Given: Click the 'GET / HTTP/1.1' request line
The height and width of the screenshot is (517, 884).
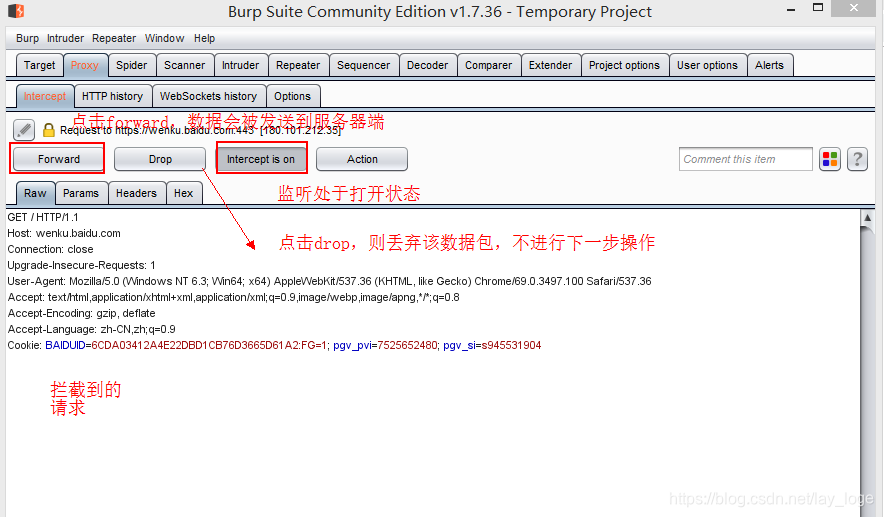Looking at the screenshot, I should 43,218.
